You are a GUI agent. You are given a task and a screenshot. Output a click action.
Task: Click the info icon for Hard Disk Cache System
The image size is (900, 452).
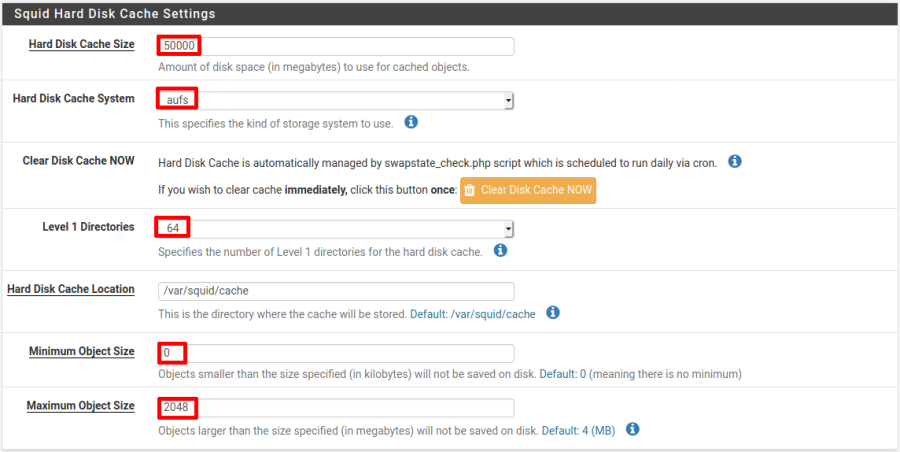coord(411,122)
